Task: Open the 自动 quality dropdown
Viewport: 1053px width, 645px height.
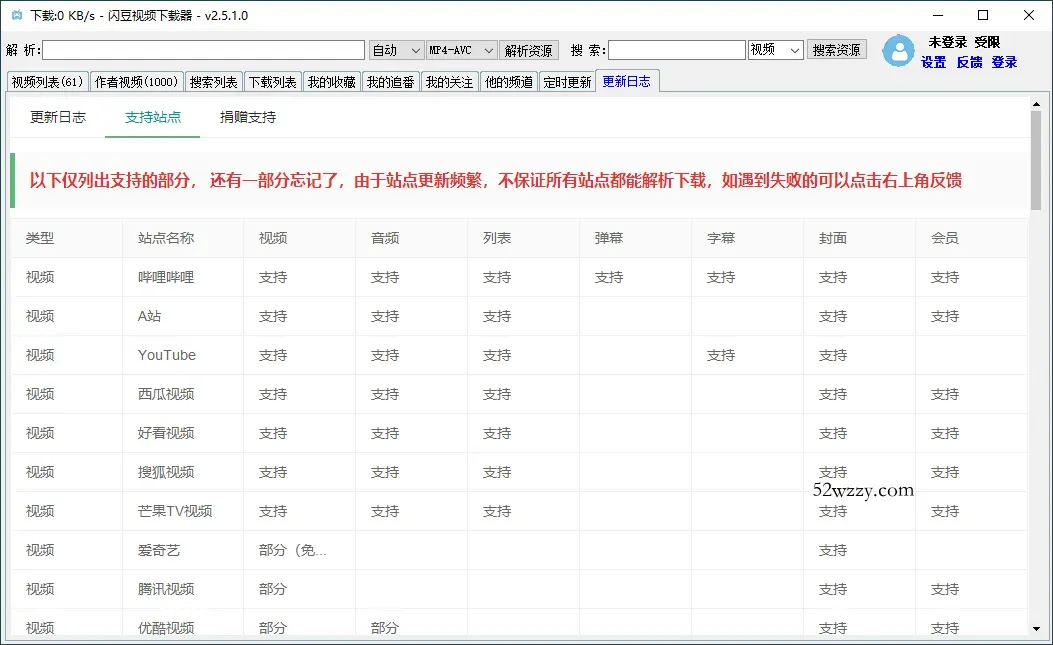Action: coord(396,50)
